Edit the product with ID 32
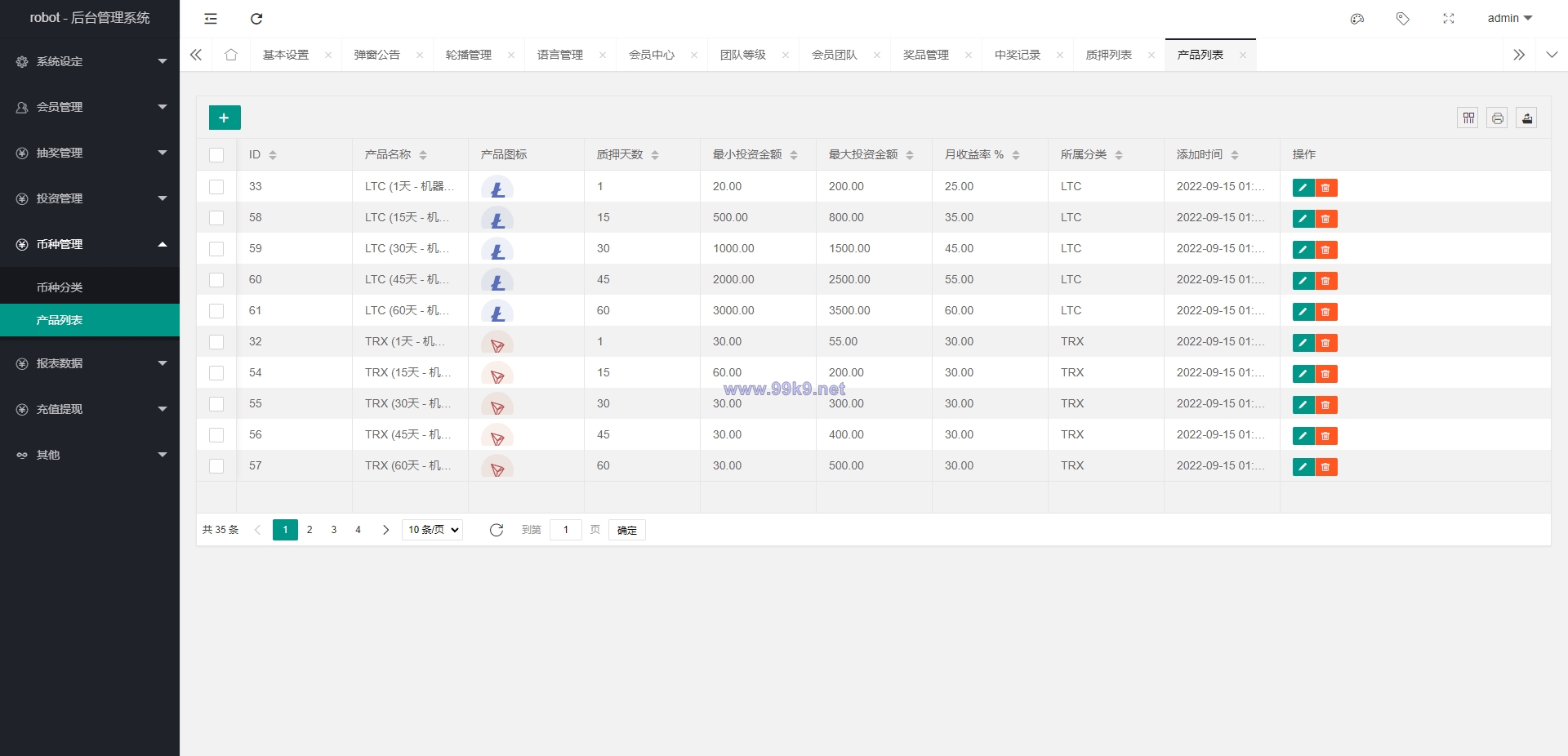The image size is (1568, 756). [x=1303, y=343]
